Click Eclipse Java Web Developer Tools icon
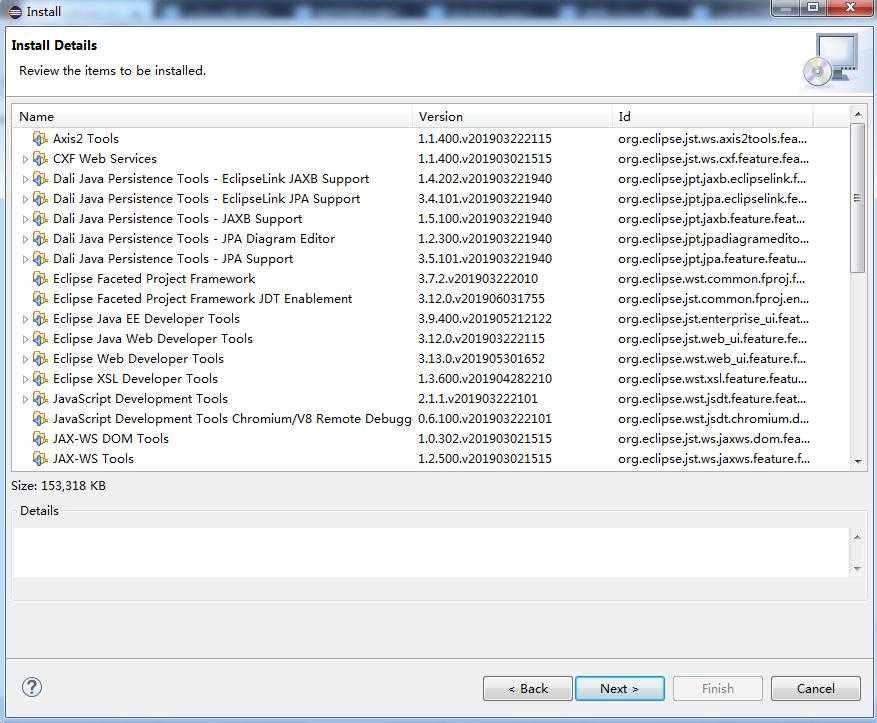This screenshot has height=723, width=877. tap(40, 338)
